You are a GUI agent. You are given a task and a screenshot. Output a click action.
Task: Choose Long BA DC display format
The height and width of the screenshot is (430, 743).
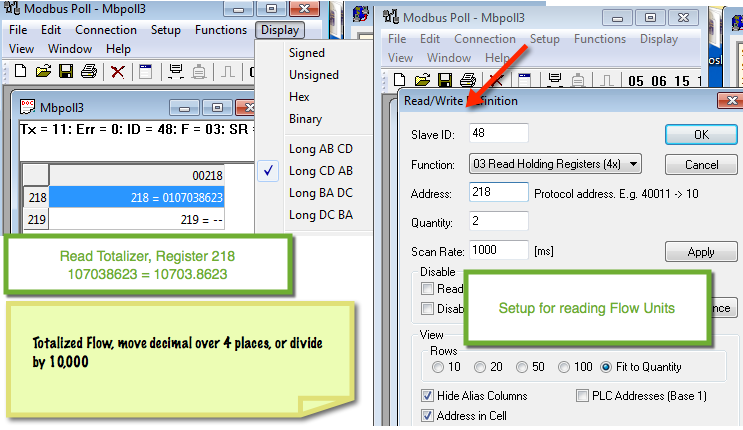[x=321, y=193]
